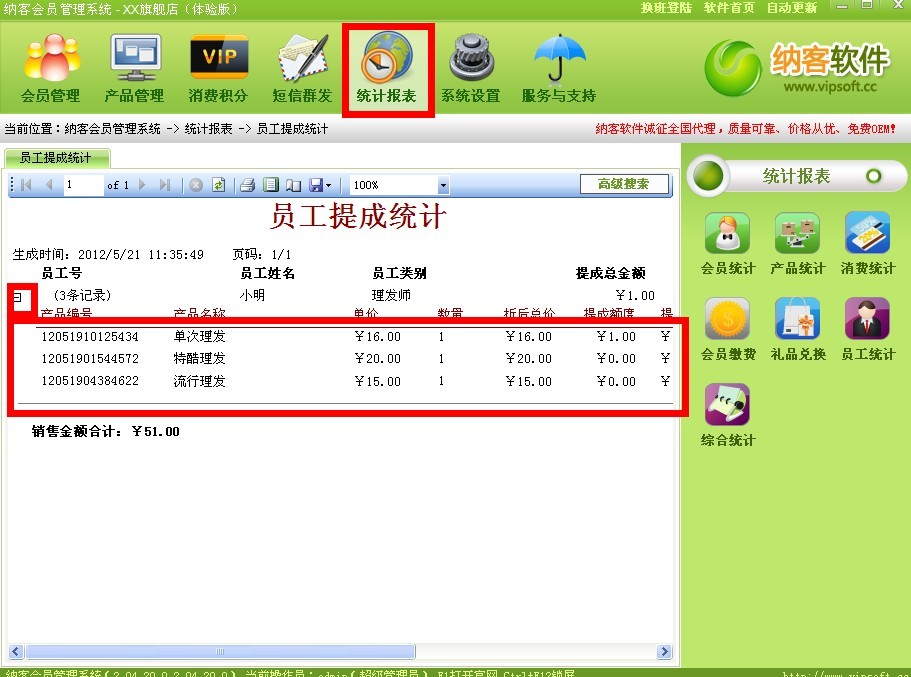Open 短信群发 SMS broadcast module
Image resolution: width=911 pixels, height=677 pixels.
(x=302, y=68)
